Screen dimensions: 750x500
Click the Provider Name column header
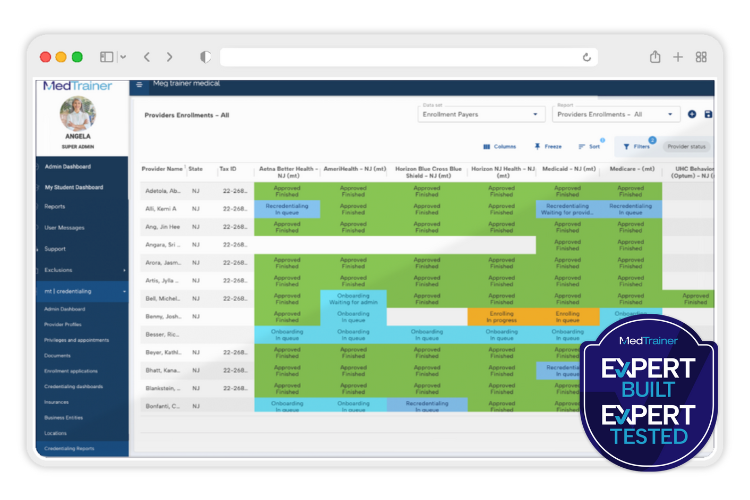pyautogui.click(x=161, y=169)
